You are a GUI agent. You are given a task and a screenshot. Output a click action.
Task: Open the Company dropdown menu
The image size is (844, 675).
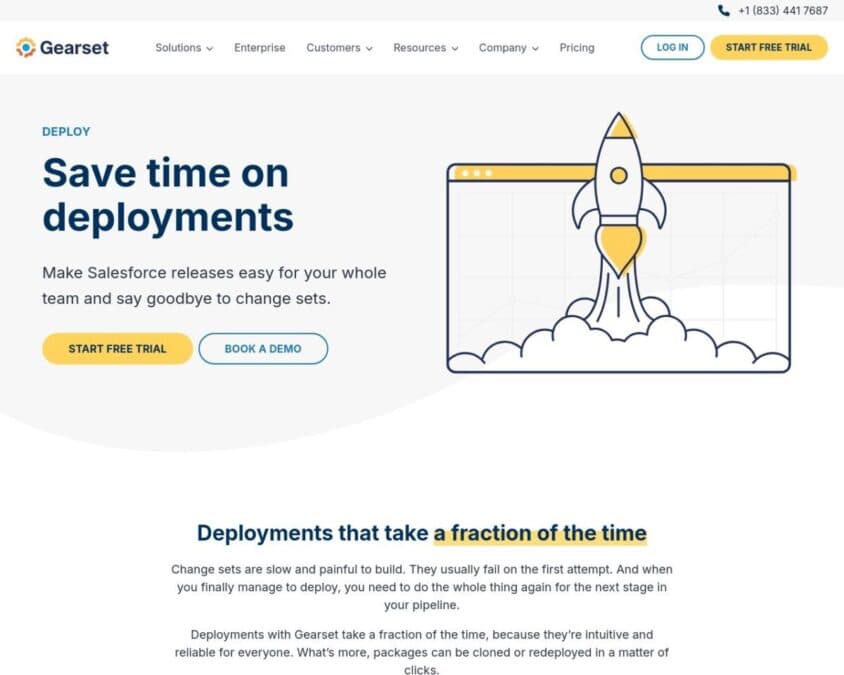[509, 48]
